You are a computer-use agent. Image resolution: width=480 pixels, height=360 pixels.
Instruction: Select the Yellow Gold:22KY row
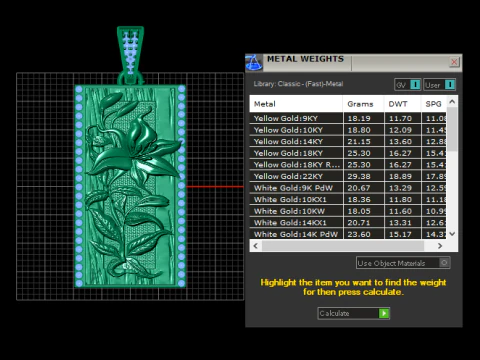pyautogui.click(x=348, y=176)
